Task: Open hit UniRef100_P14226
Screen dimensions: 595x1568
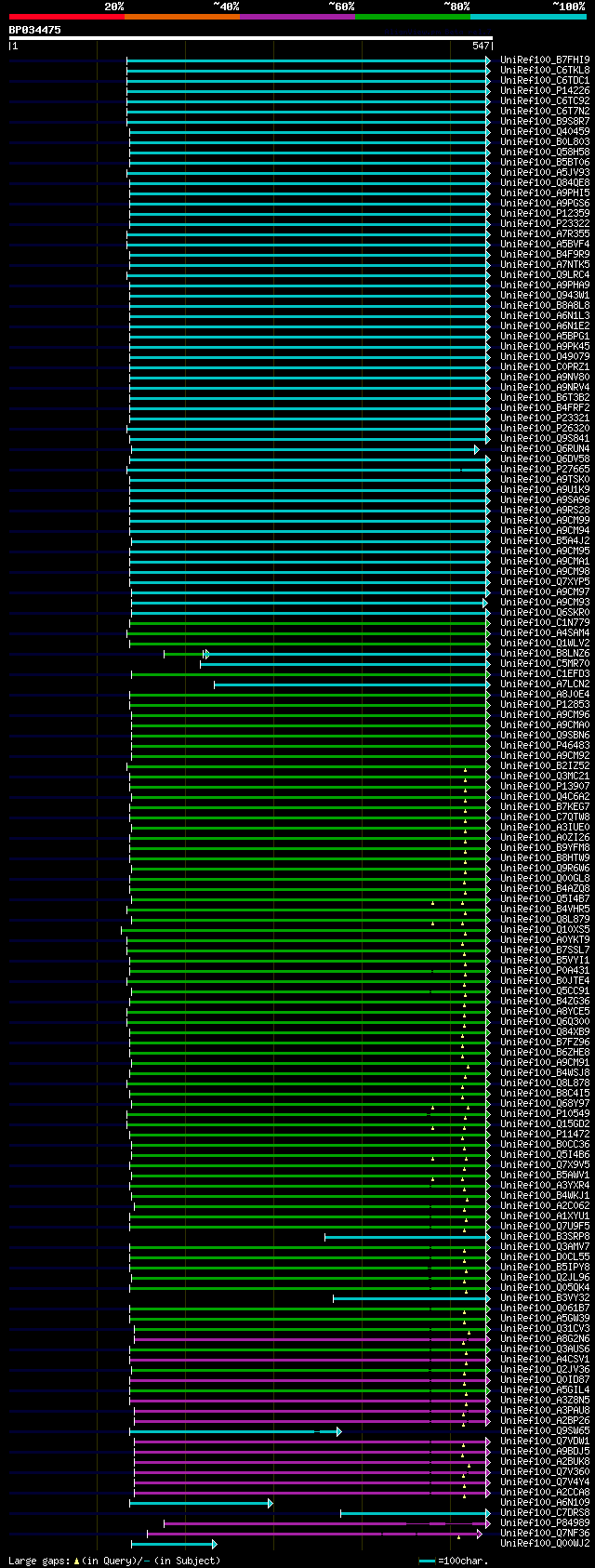Action: (x=545, y=90)
